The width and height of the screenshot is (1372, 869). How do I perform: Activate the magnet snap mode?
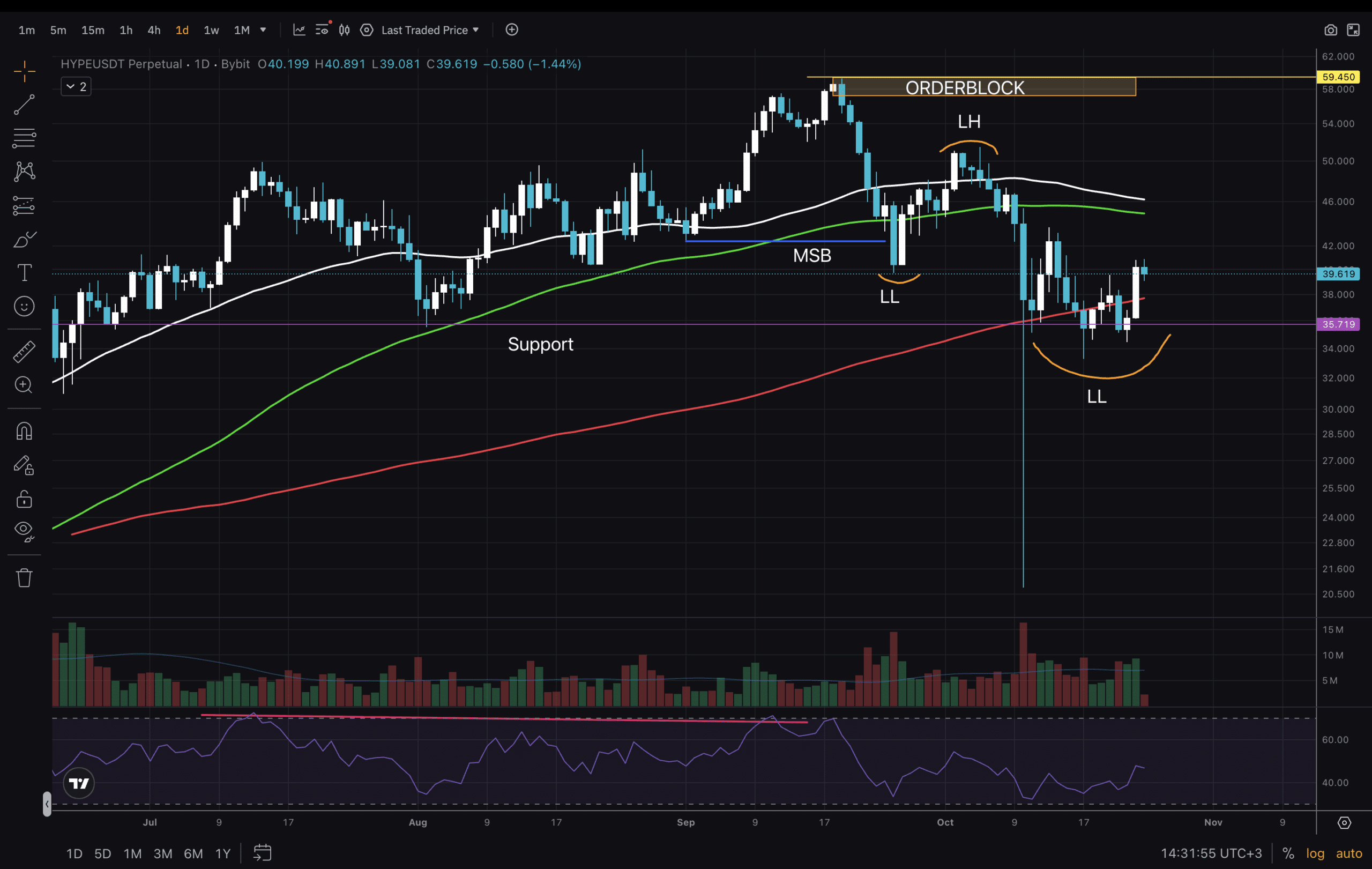click(x=24, y=432)
